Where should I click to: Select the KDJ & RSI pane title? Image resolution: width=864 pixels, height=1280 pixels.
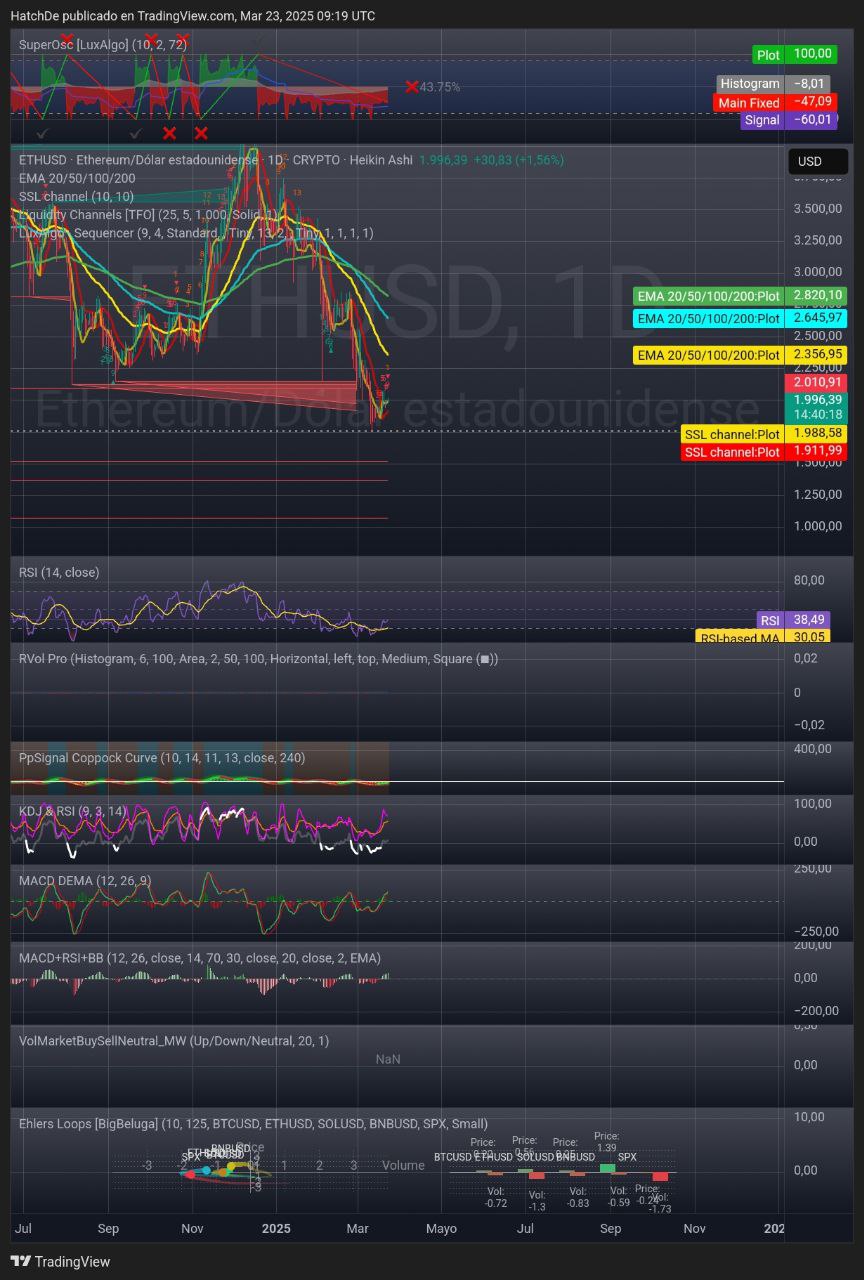pos(73,811)
